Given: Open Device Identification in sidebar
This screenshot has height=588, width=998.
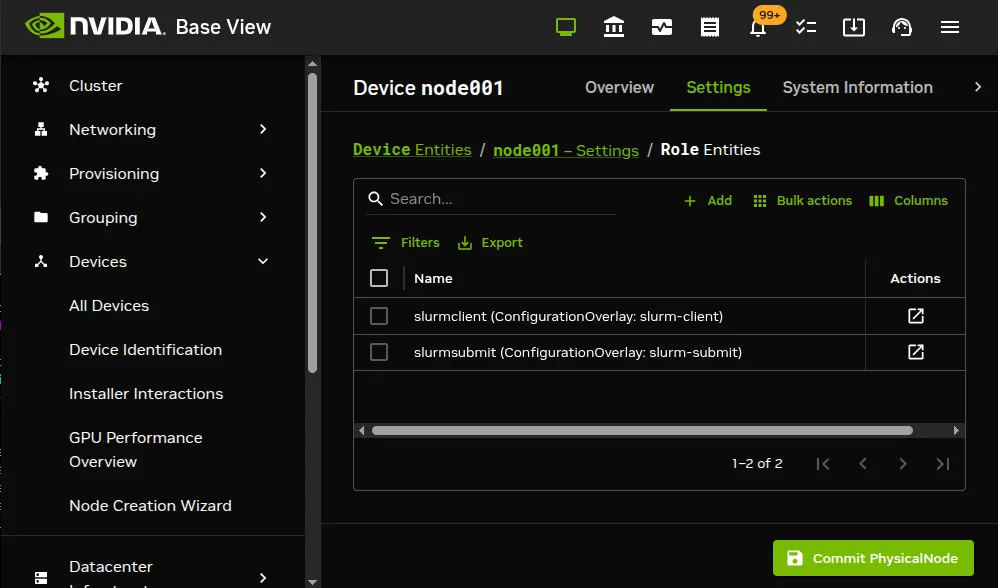Looking at the screenshot, I should tap(145, 349).
